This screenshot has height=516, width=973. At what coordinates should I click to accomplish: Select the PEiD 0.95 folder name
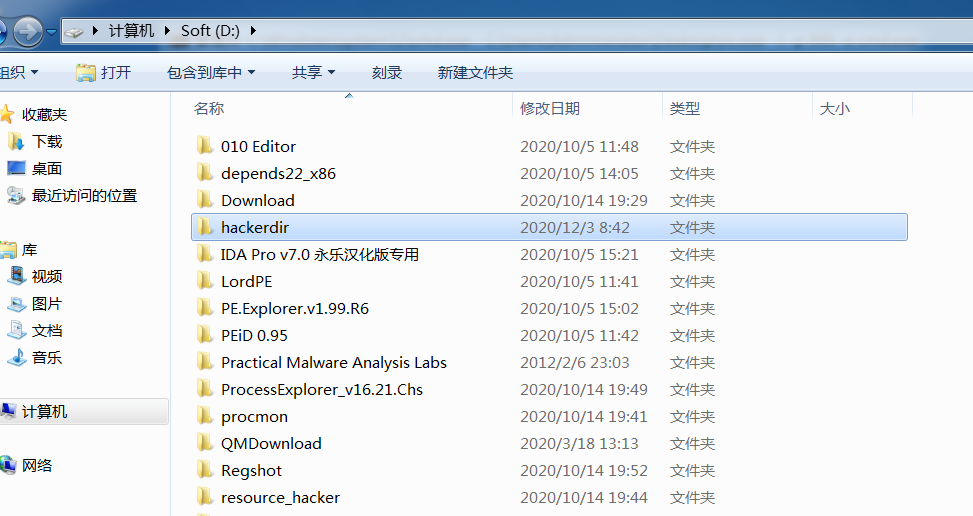[x=254, y=336]
